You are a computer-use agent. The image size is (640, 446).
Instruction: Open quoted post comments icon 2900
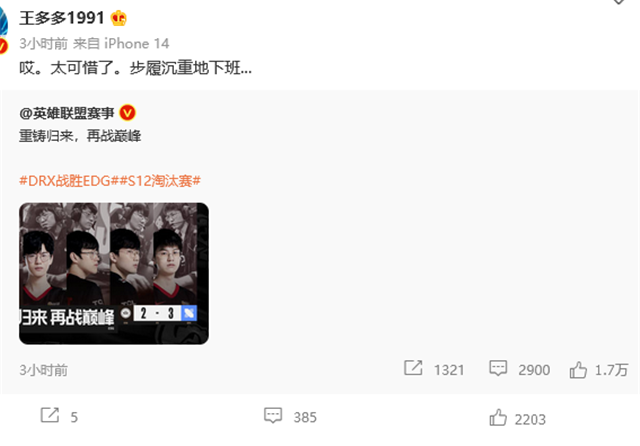pyautogui.click(x=498, y=368)
